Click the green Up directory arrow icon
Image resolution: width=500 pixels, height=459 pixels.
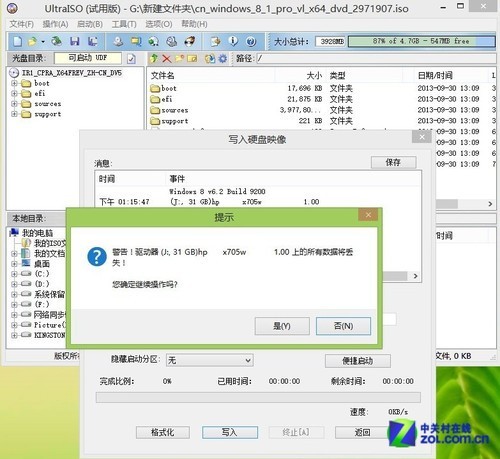154,59
